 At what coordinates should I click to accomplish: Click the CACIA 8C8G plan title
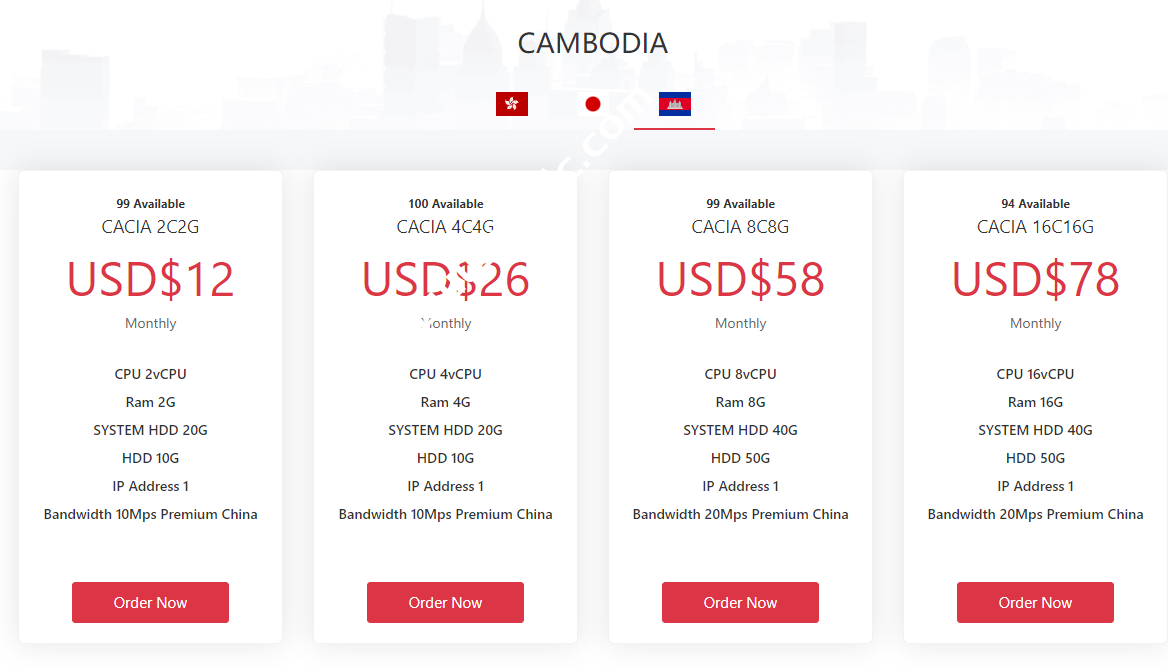click(740, 227)
